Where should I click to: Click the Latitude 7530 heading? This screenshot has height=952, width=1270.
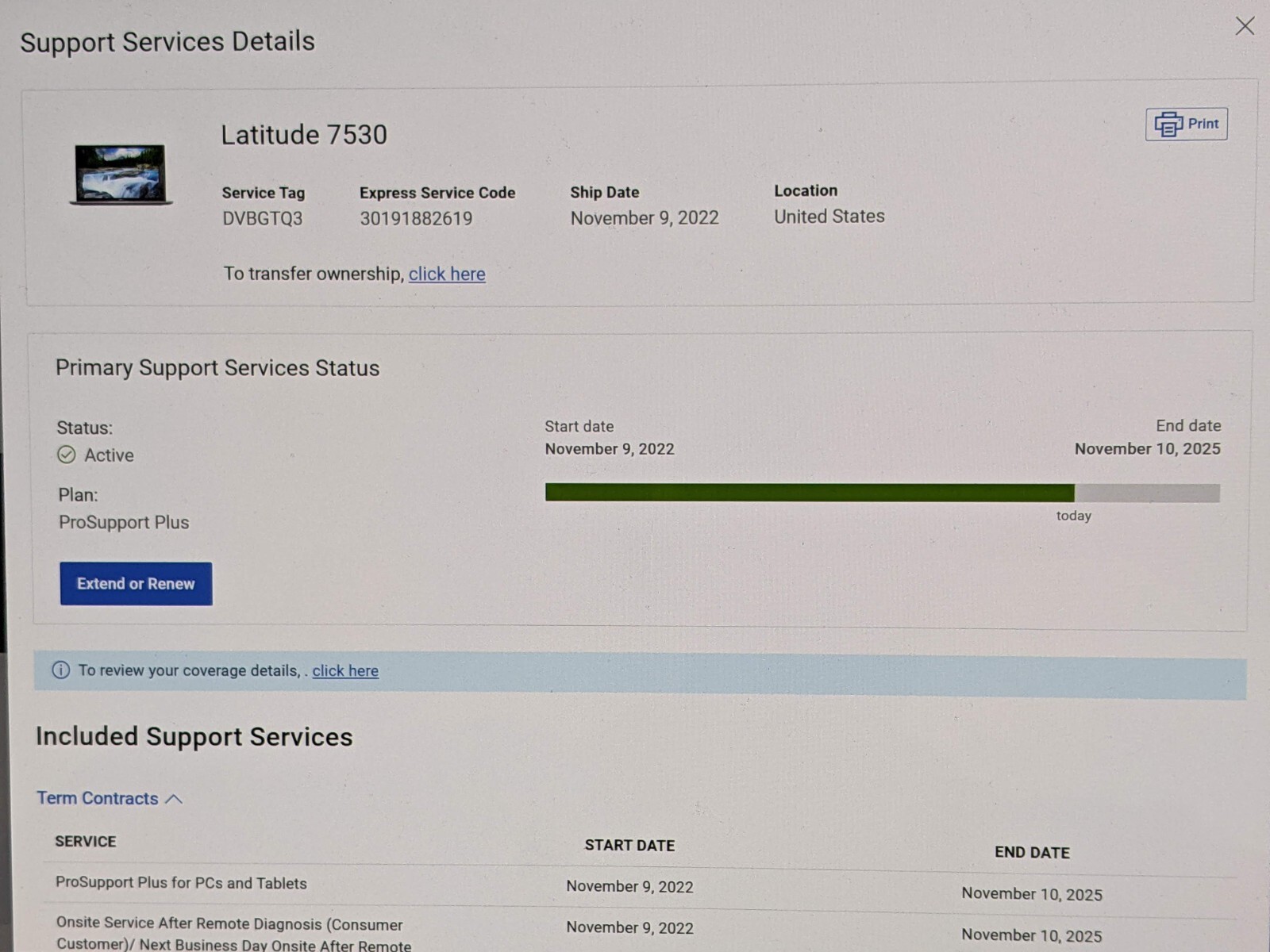[x=304, y=135]
